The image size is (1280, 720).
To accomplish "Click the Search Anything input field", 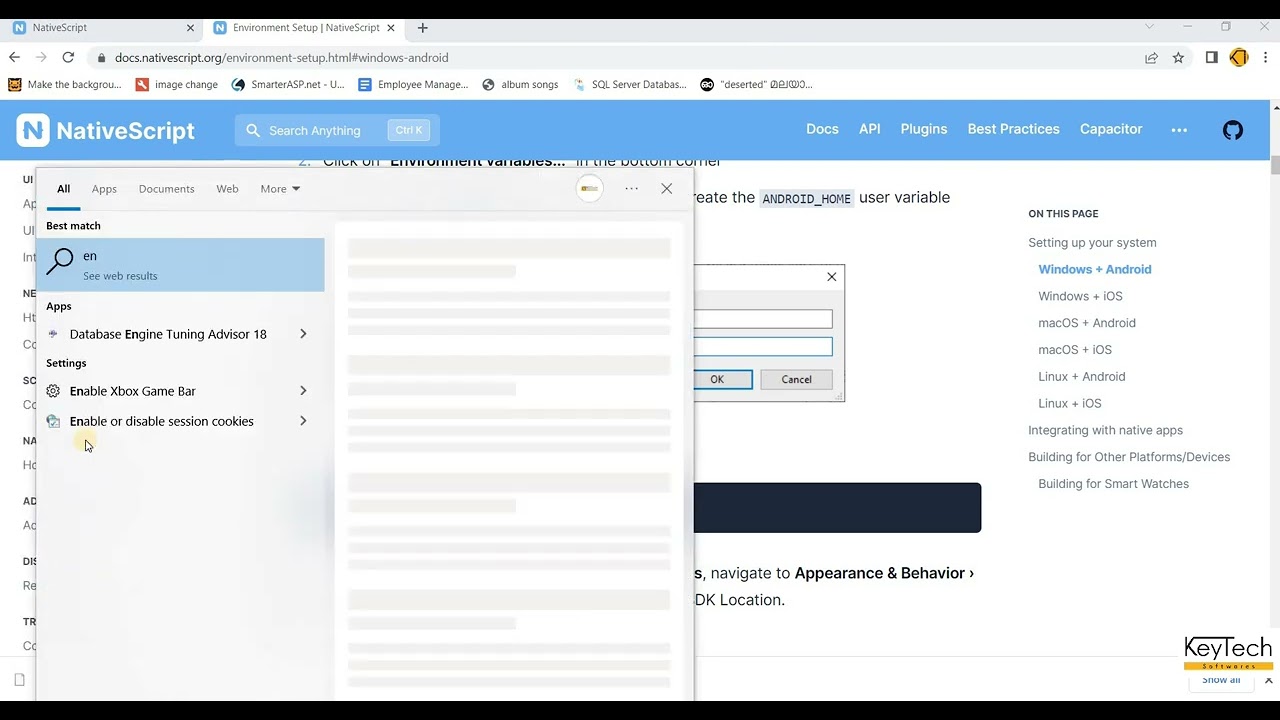I will (x=337, y=130).
